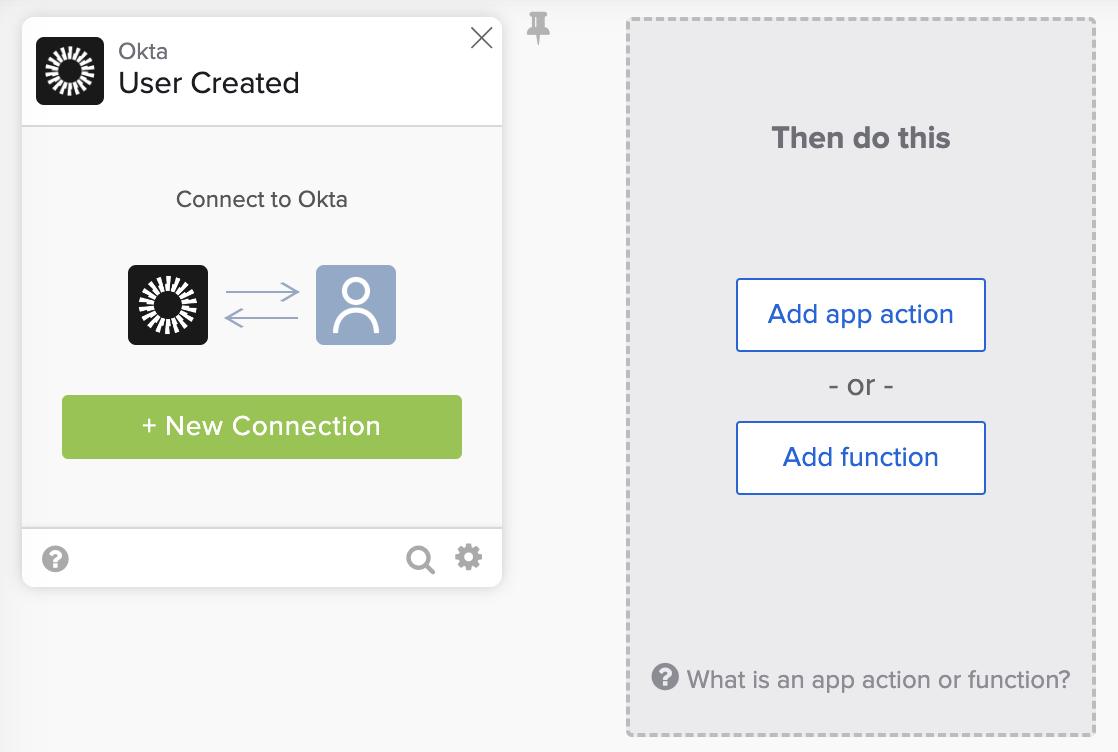The height and width of the screenshot is (752, 1118).
Task: Open card settings with the gear icon
Action: [x=469, y=557]
